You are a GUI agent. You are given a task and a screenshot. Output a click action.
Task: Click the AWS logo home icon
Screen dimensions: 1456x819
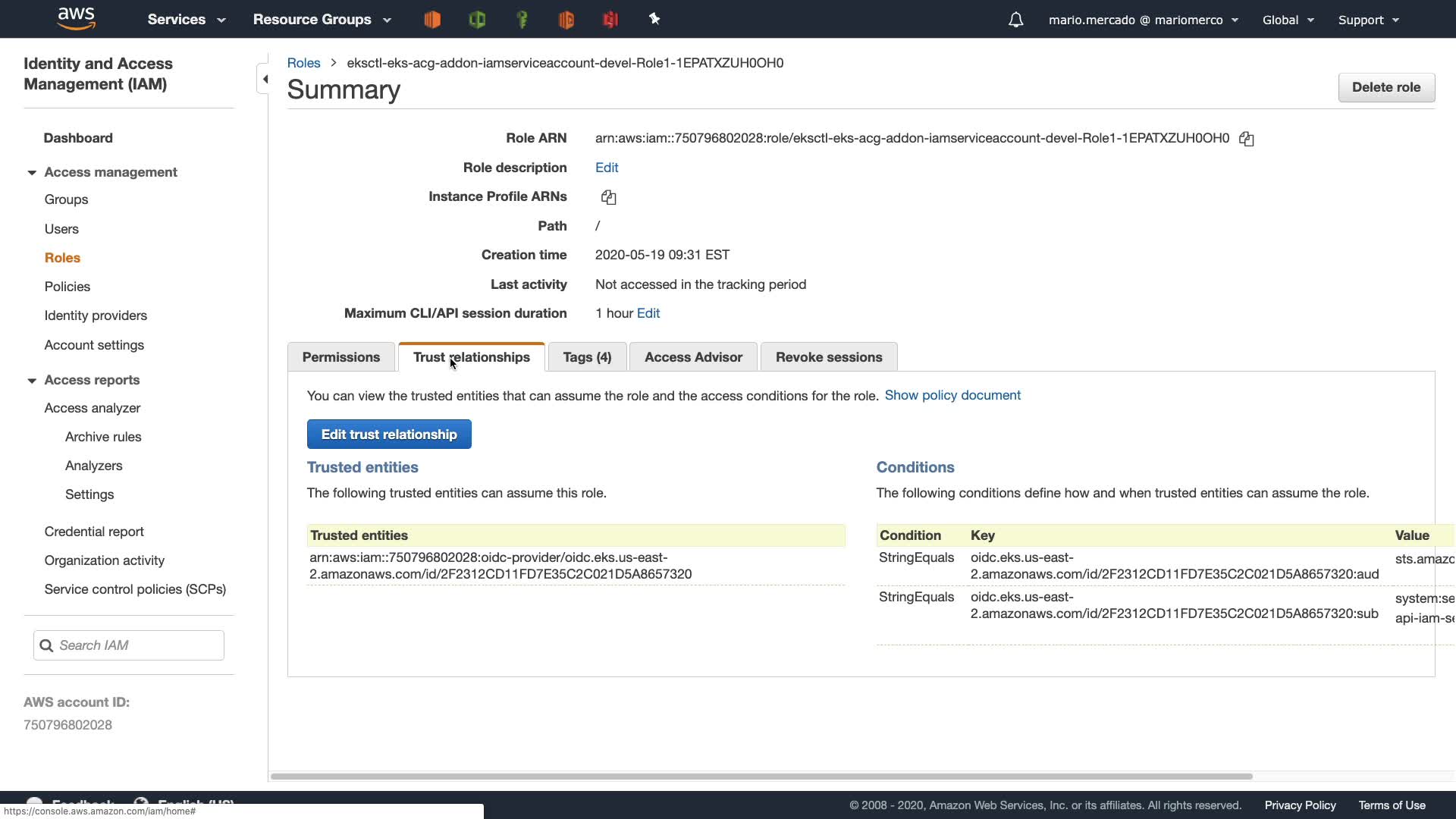click(x=76, y=18)
